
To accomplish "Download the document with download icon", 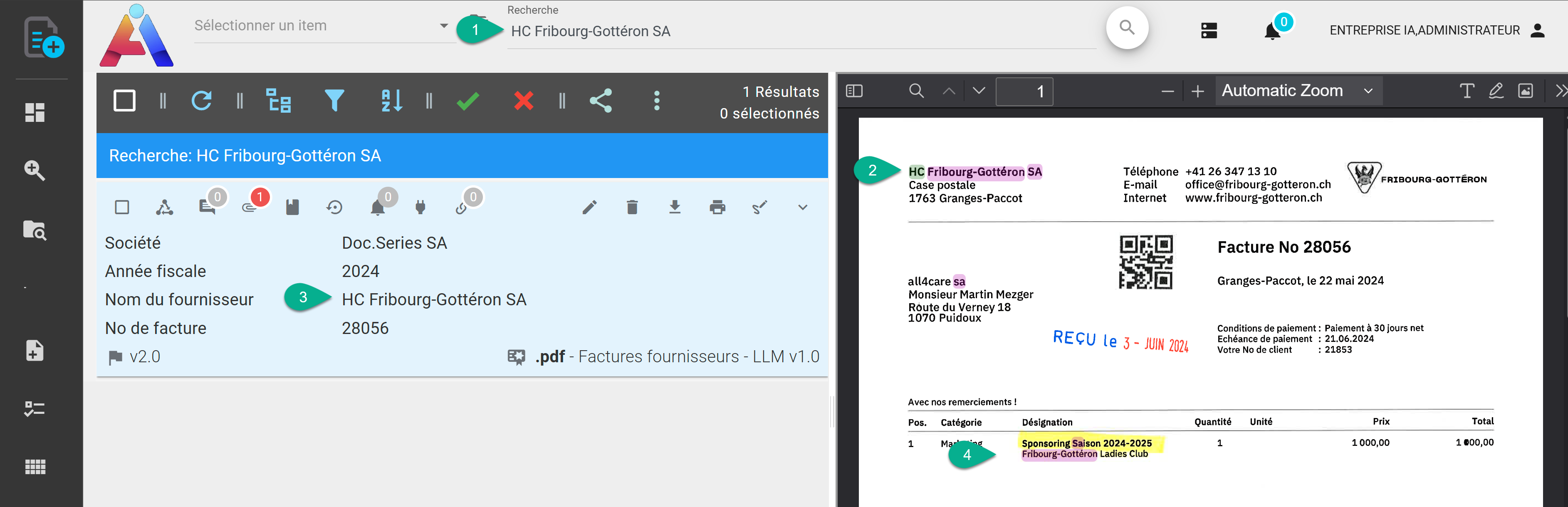I will [675, 208].
